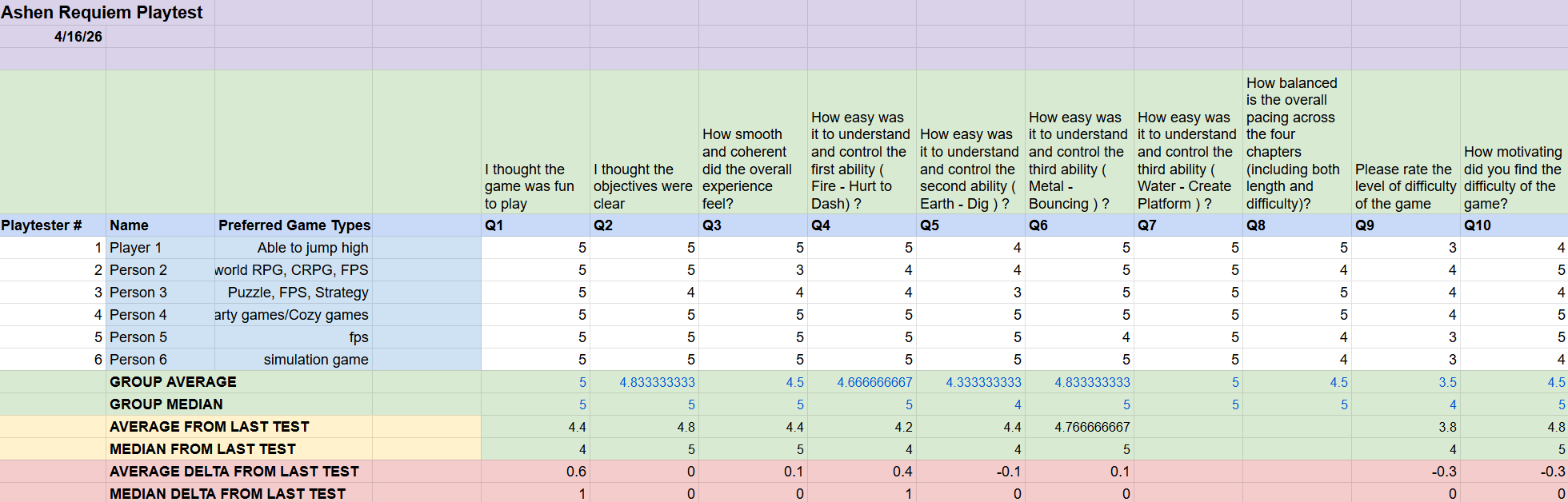The width and height of the screenshot is (1568, 502).
Task: Select the Q5 average delta -0.1 cell
Action: pos(971,472)
